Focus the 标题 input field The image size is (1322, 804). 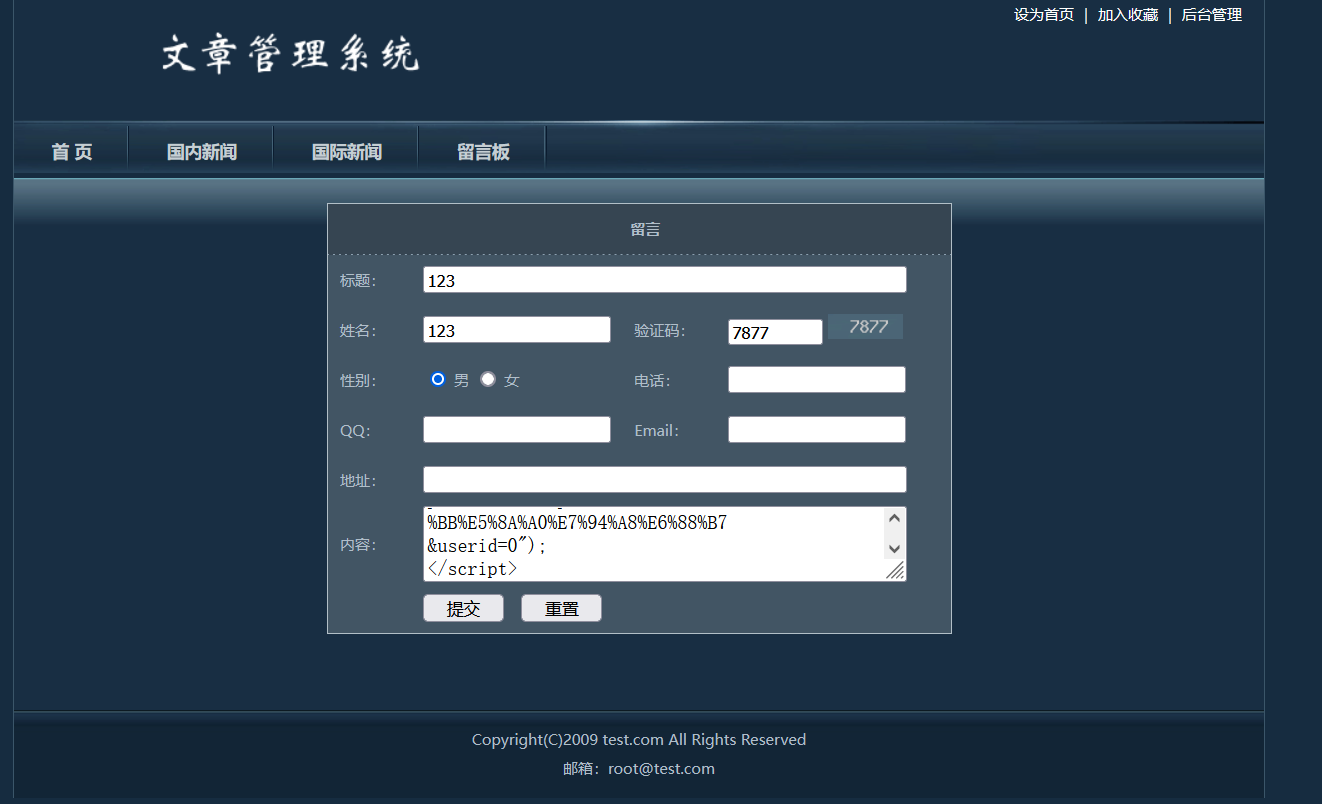pyautogui.click(x=665, y=280)
